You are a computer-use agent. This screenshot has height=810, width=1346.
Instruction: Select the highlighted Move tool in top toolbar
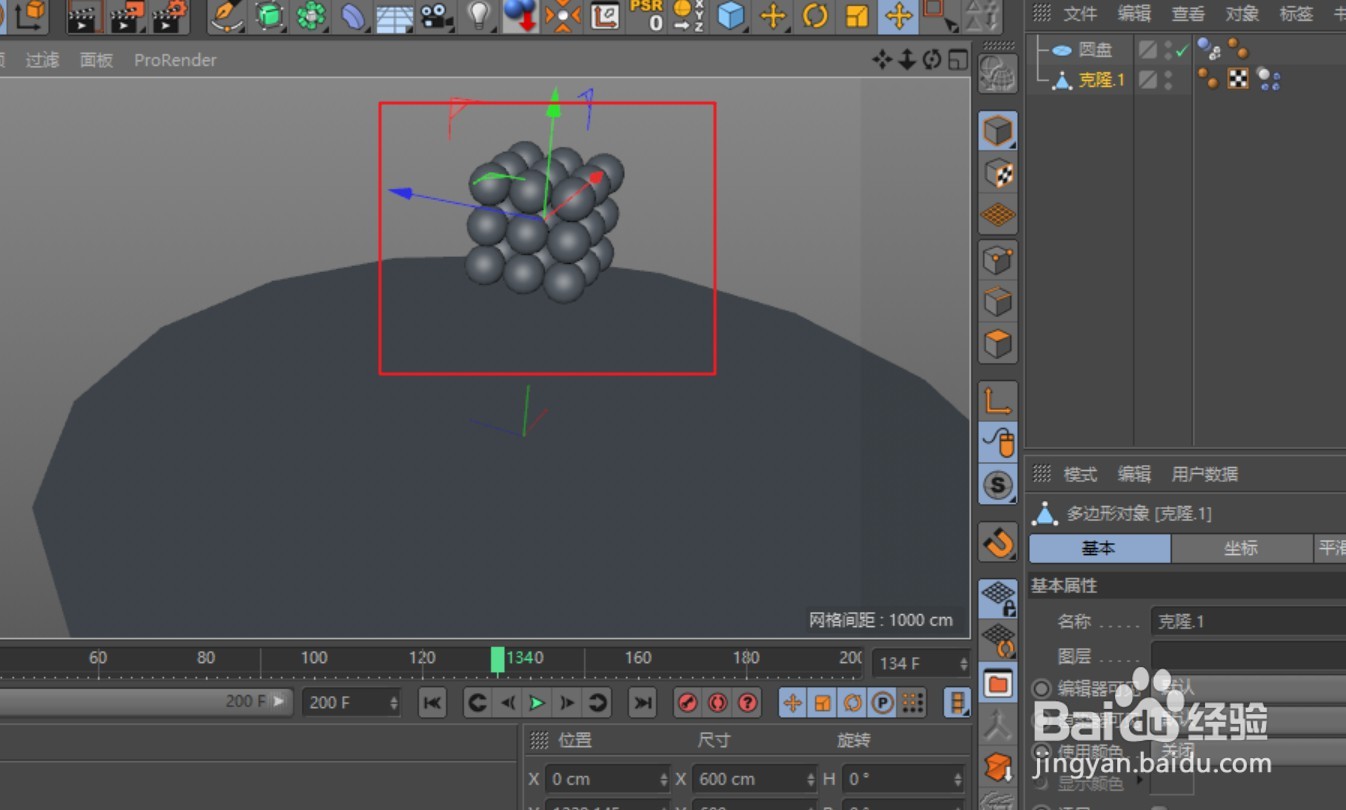899,16
